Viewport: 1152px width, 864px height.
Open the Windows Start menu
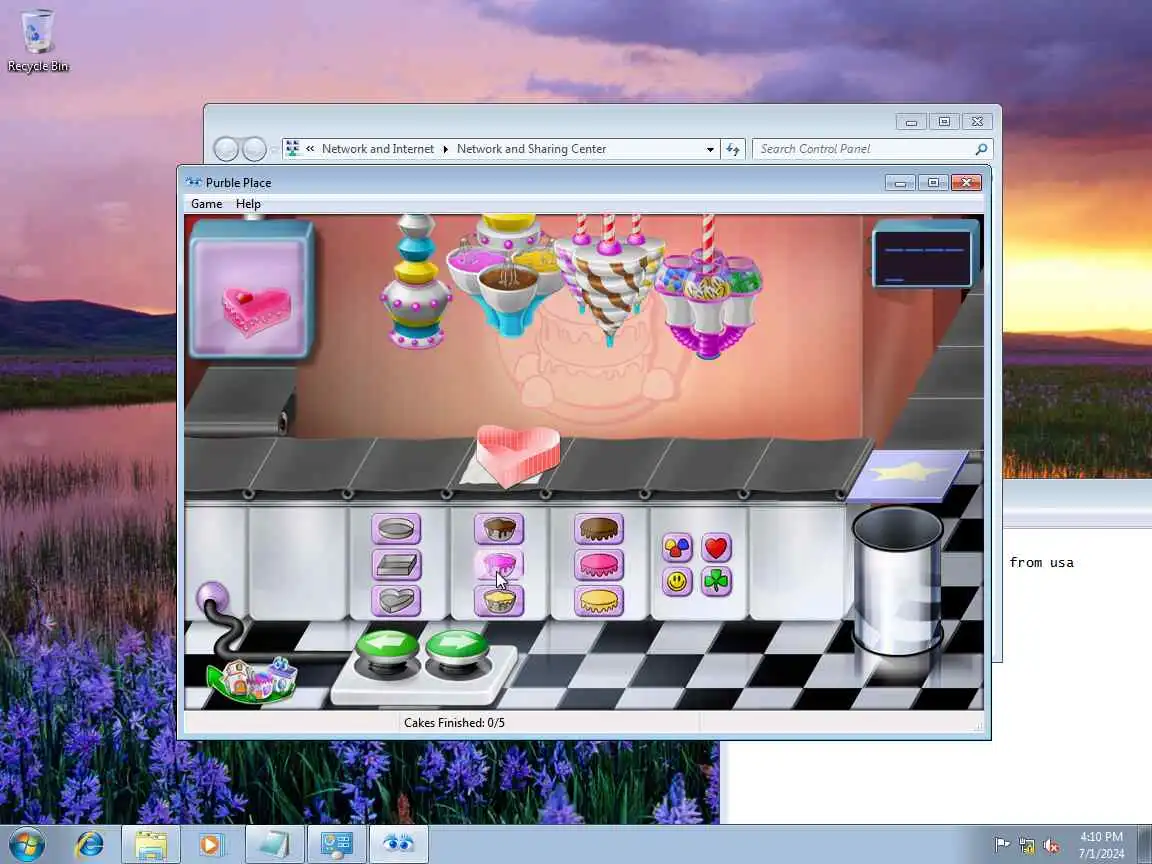point(26,844)
